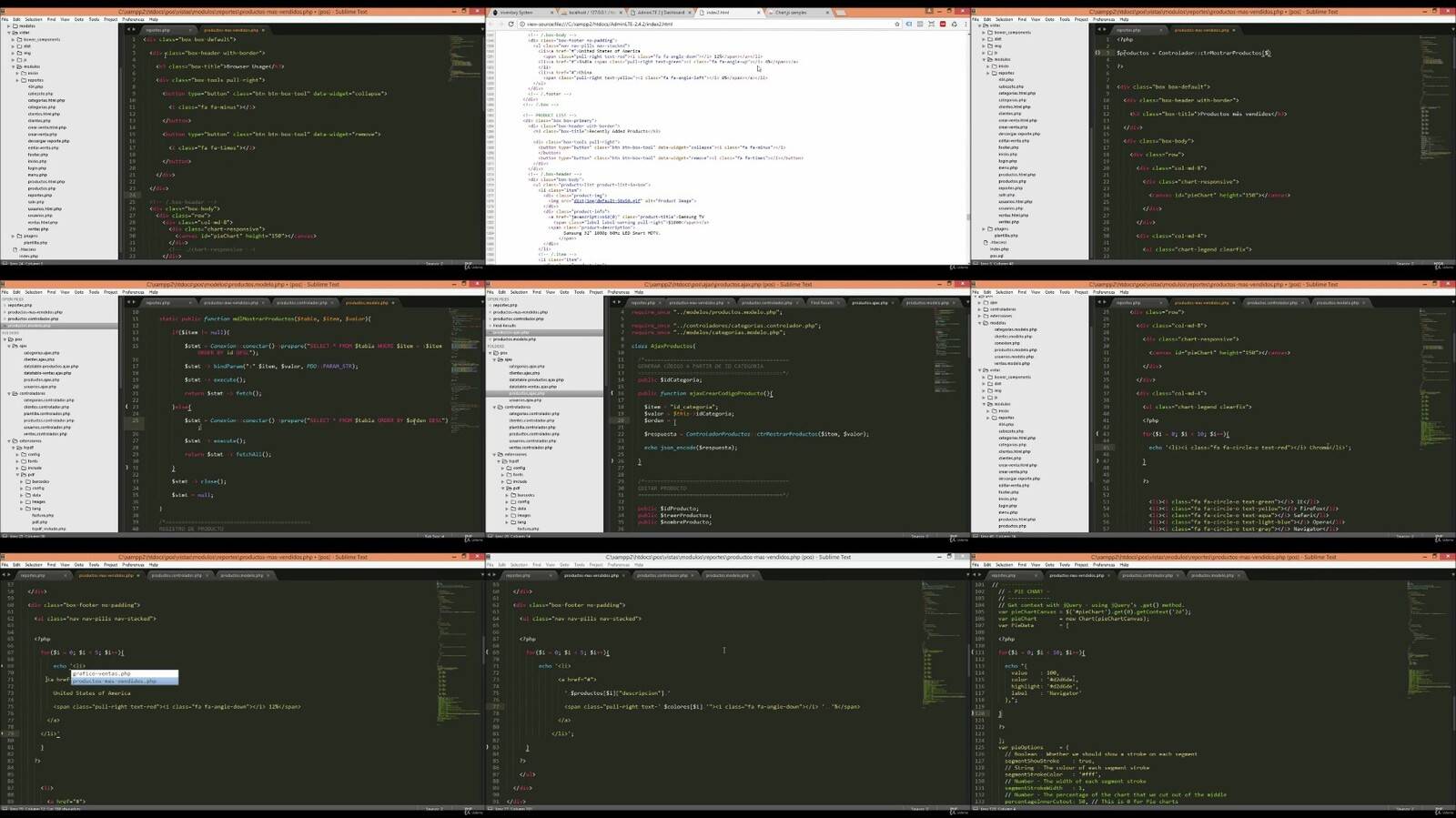The image size is (1456, 818).
Task: Open clientes.ajax.php in the productos.ajax.php window sidebar
Action: pyautogui.click(x=524, y=372)
